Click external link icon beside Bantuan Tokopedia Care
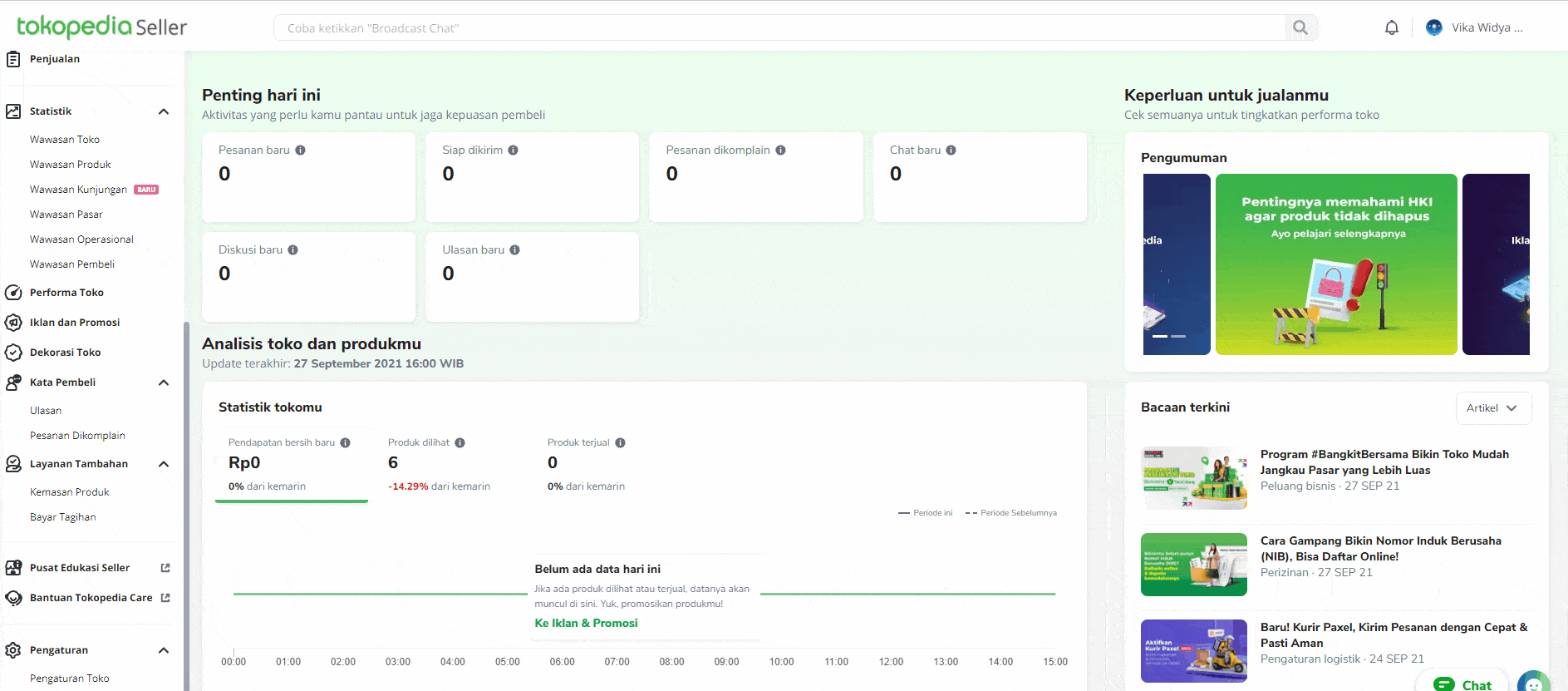Screen dimensions: 1568x691 click(x=165, y=598)
